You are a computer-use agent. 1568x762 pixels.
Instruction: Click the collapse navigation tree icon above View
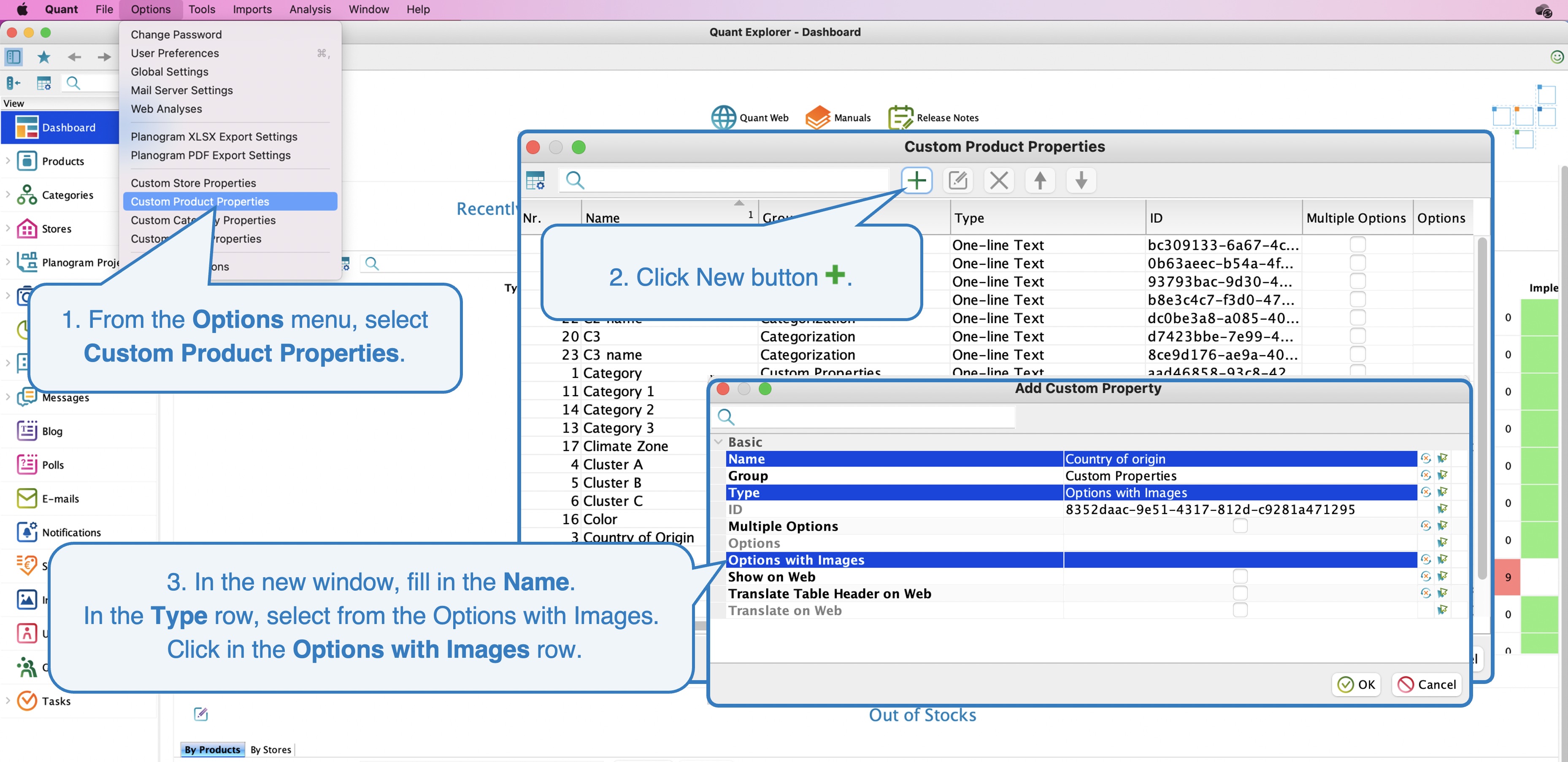[13, 83]
